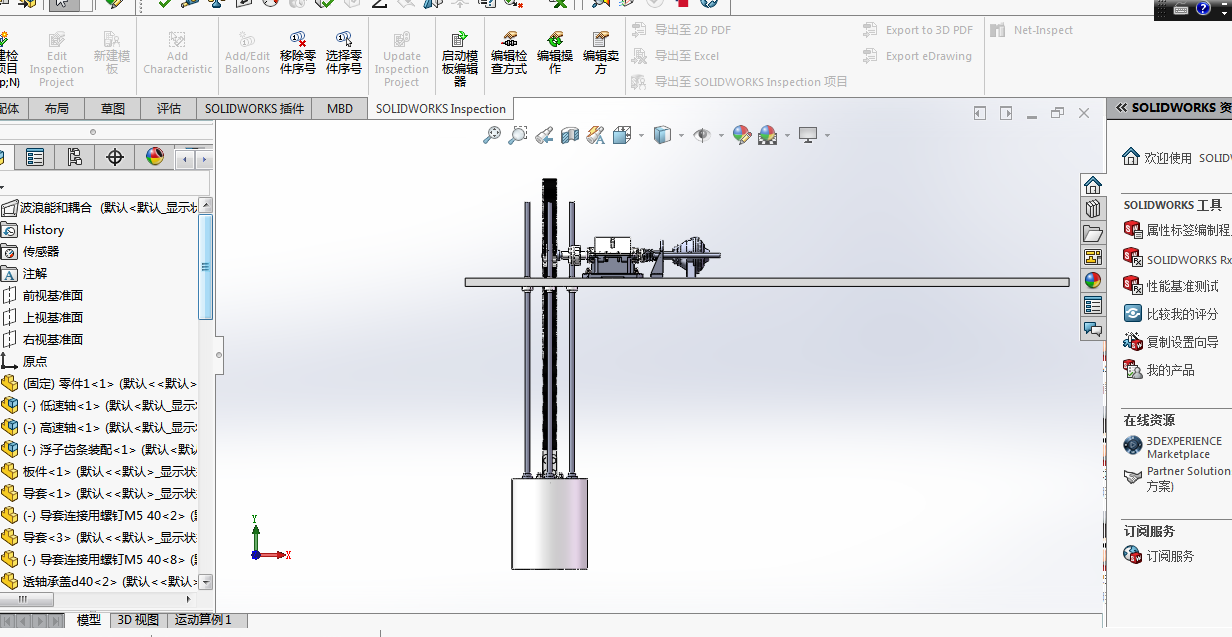Open PropertyManager tab in left panel

35,157
